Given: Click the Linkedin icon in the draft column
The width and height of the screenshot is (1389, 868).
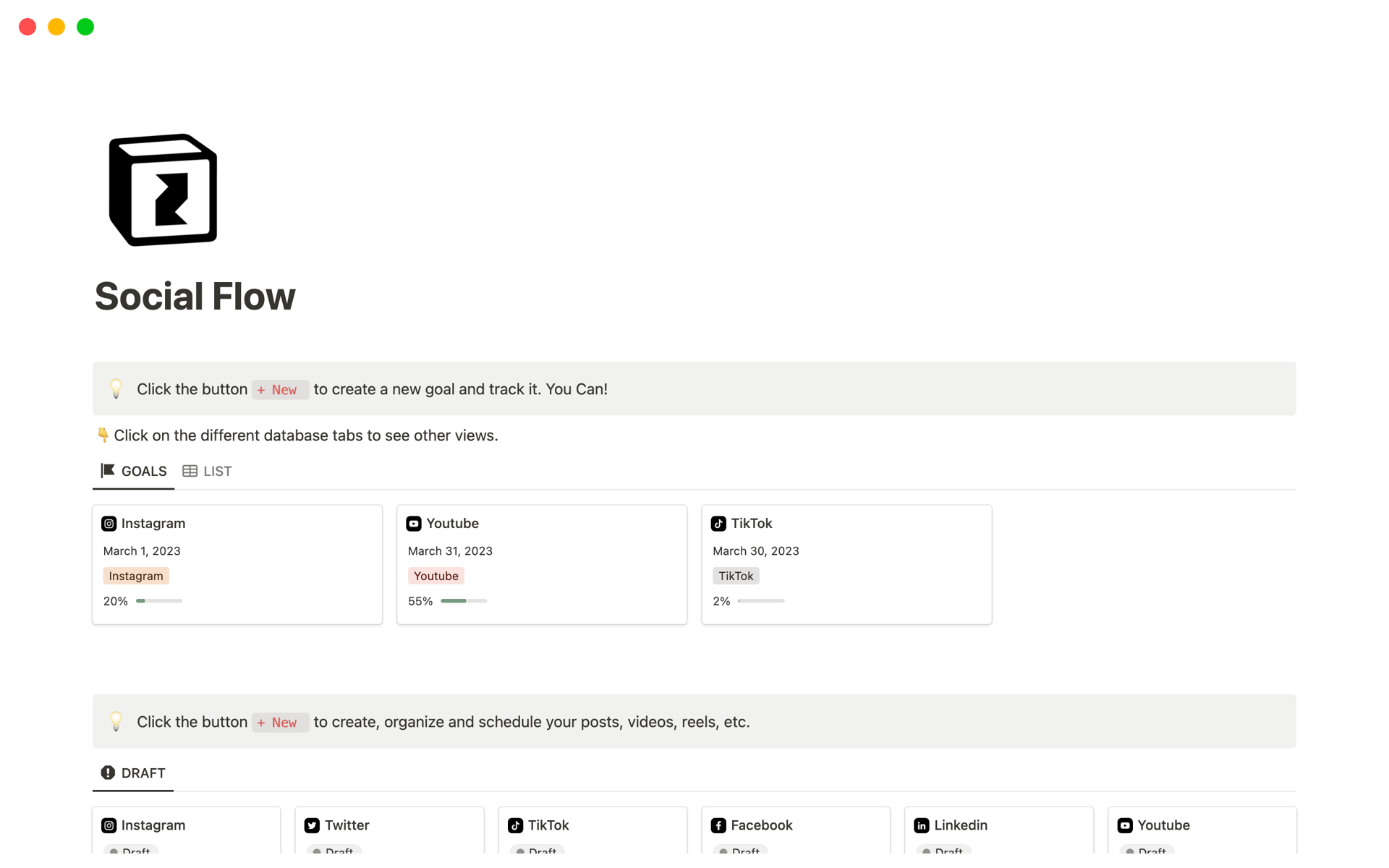Looking at the screenshot, I should point(922,825).
